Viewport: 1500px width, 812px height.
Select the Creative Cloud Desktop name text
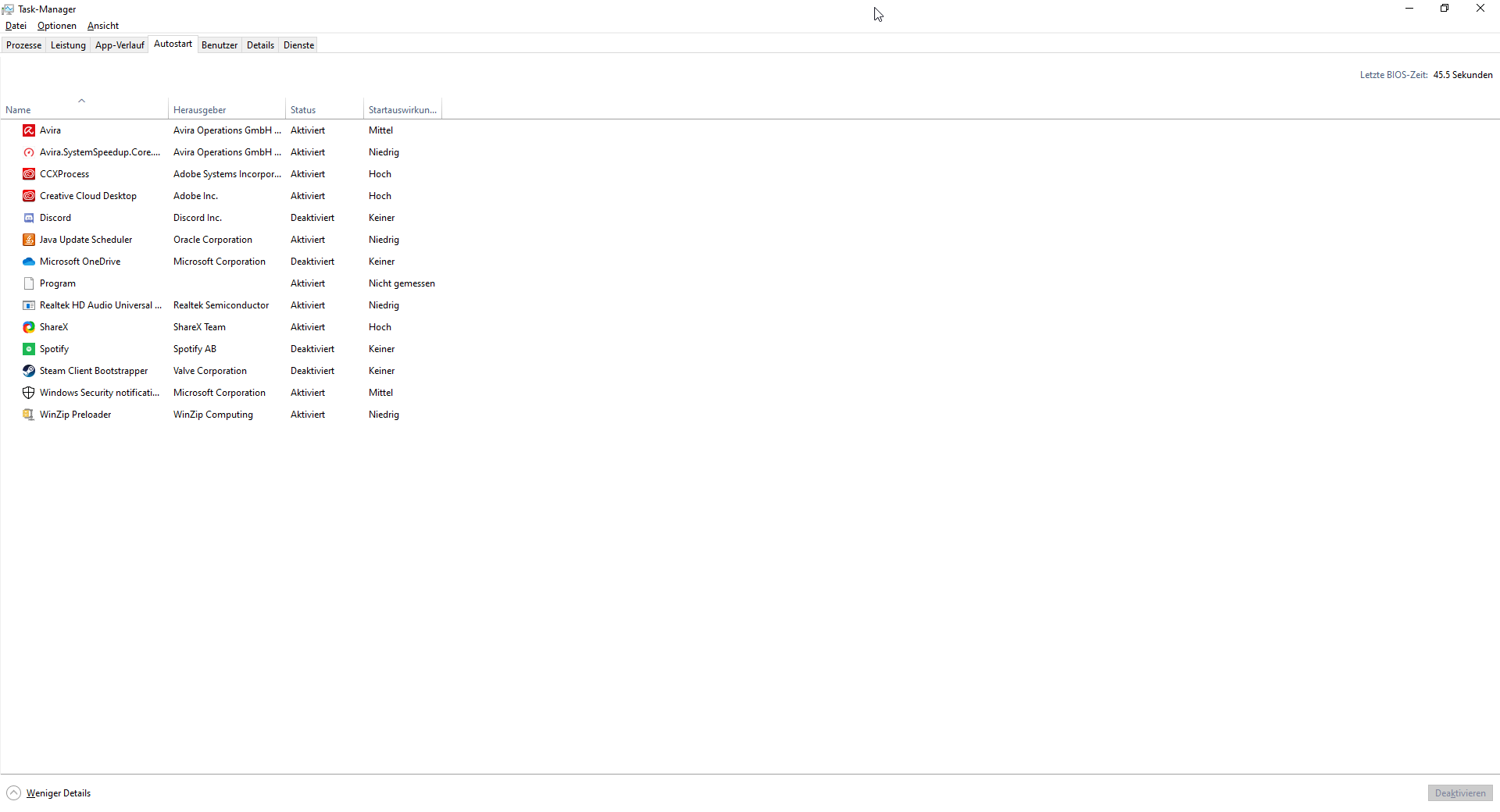pyautogui.click(x=88, y=196)
